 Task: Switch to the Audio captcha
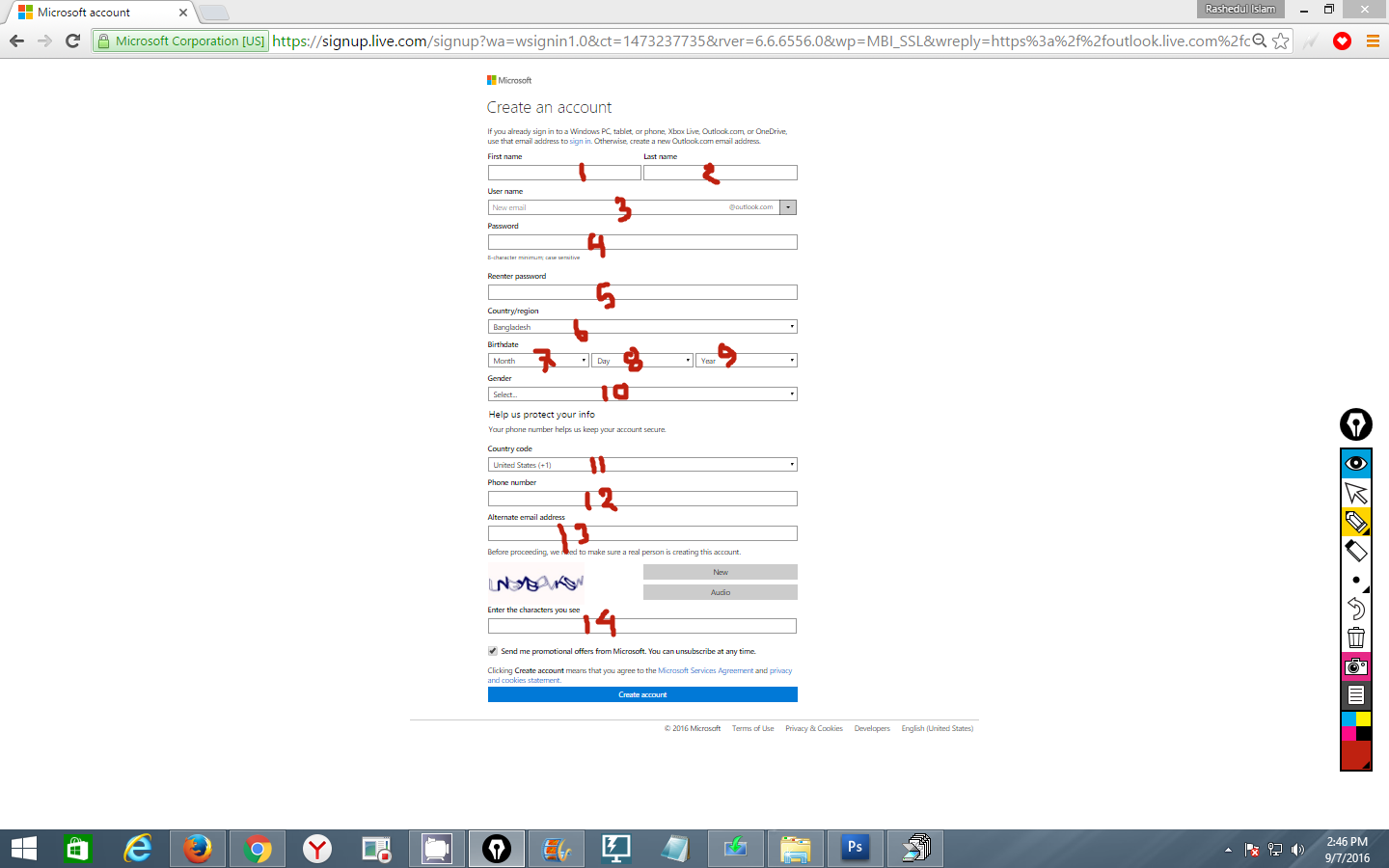[721, 592]
